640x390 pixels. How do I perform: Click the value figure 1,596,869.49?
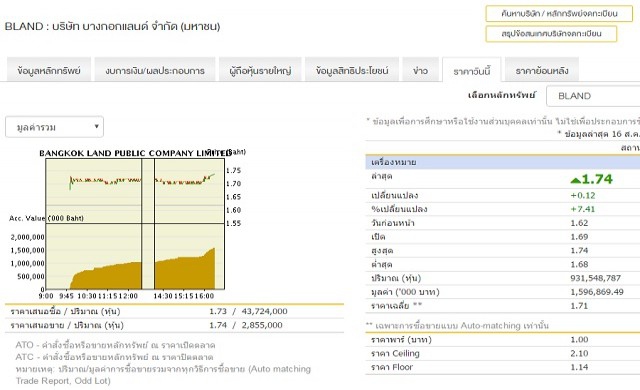point(597,292)
